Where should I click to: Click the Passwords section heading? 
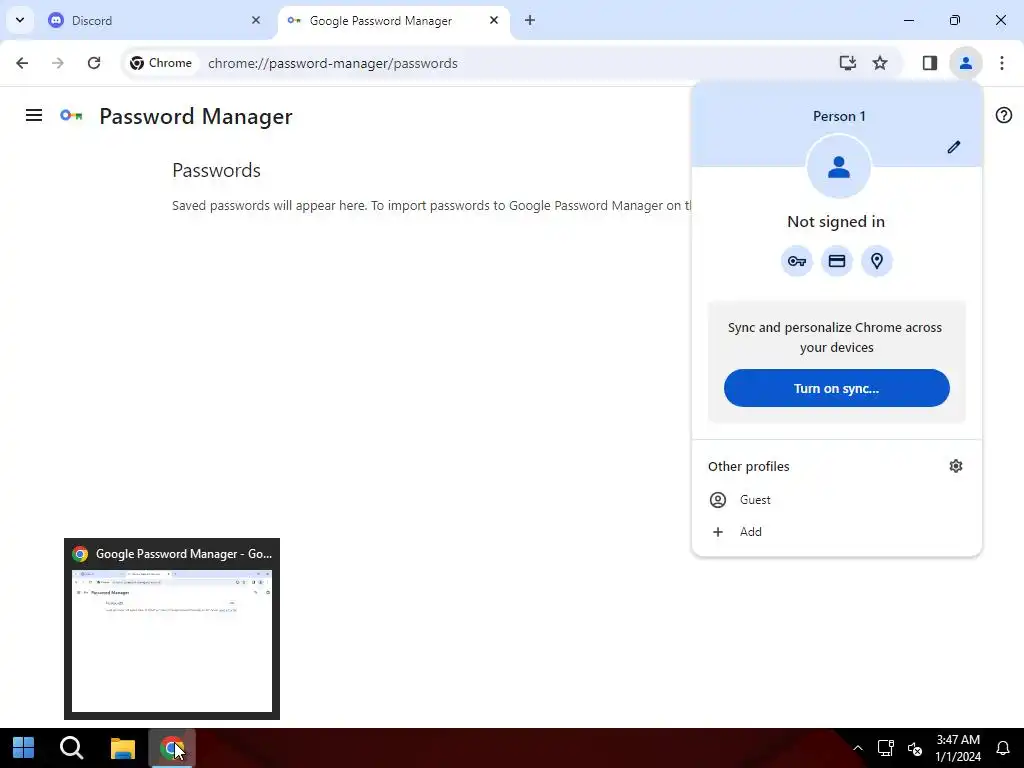click(216, 170)
